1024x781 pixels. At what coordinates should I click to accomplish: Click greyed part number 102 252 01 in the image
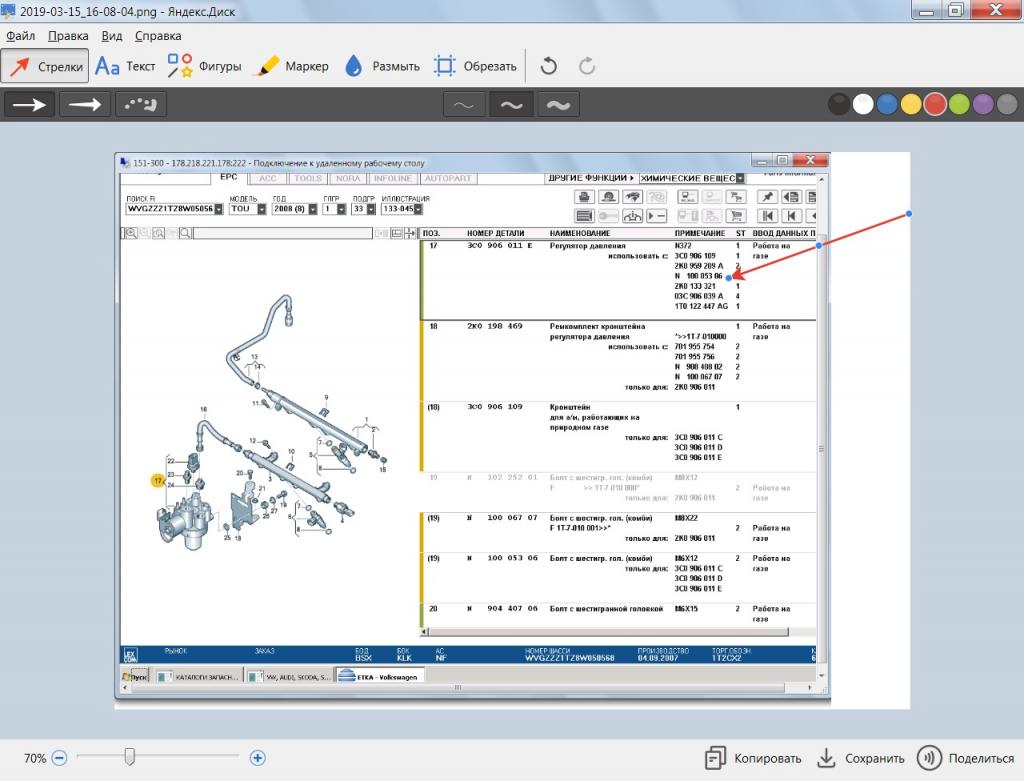click(512, 477)
